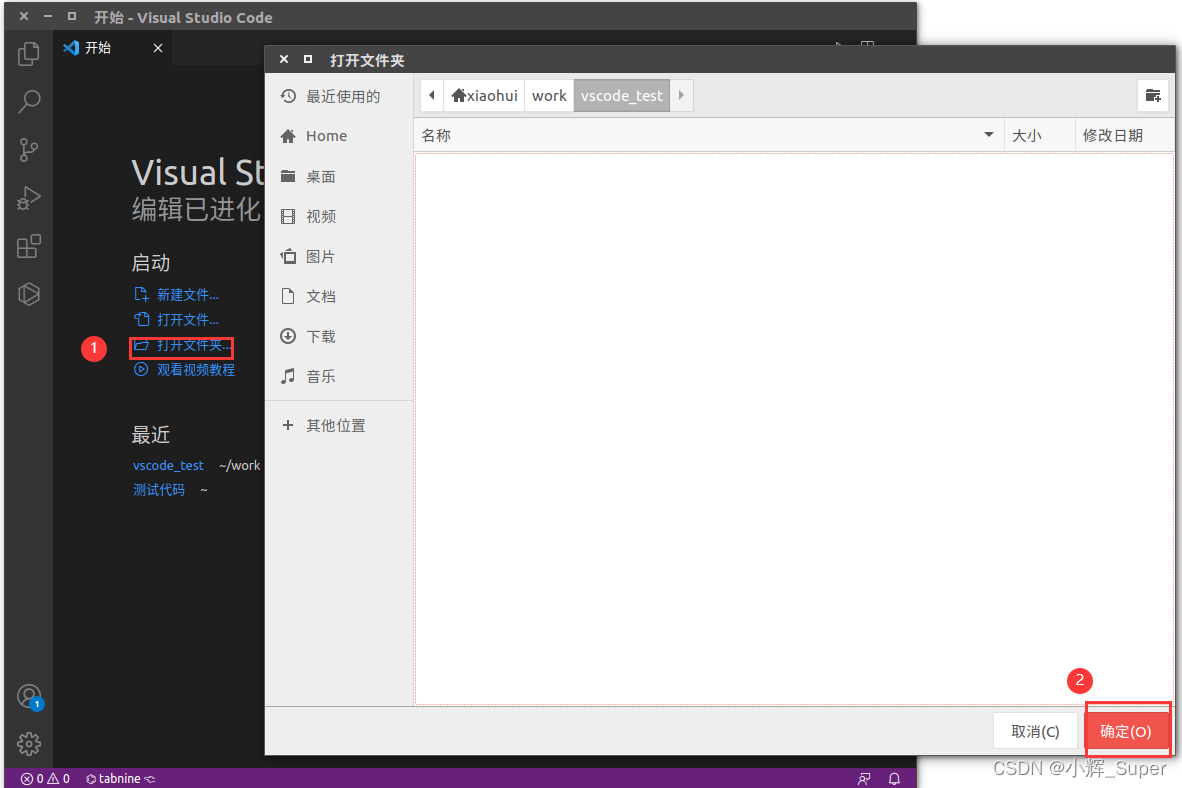Click the feedback icon in status bar
This screenshot has width=1182, height=788.
coord(864,778)
